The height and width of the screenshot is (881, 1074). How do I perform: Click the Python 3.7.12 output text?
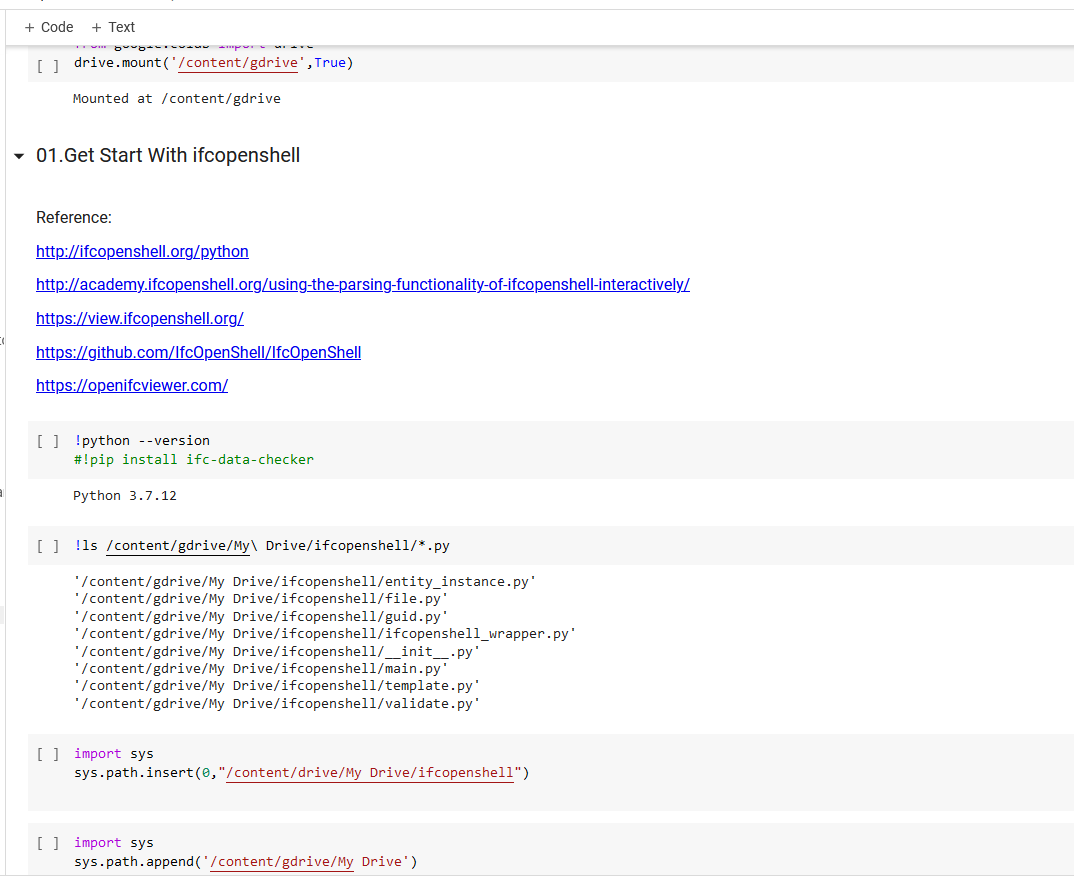125,495
